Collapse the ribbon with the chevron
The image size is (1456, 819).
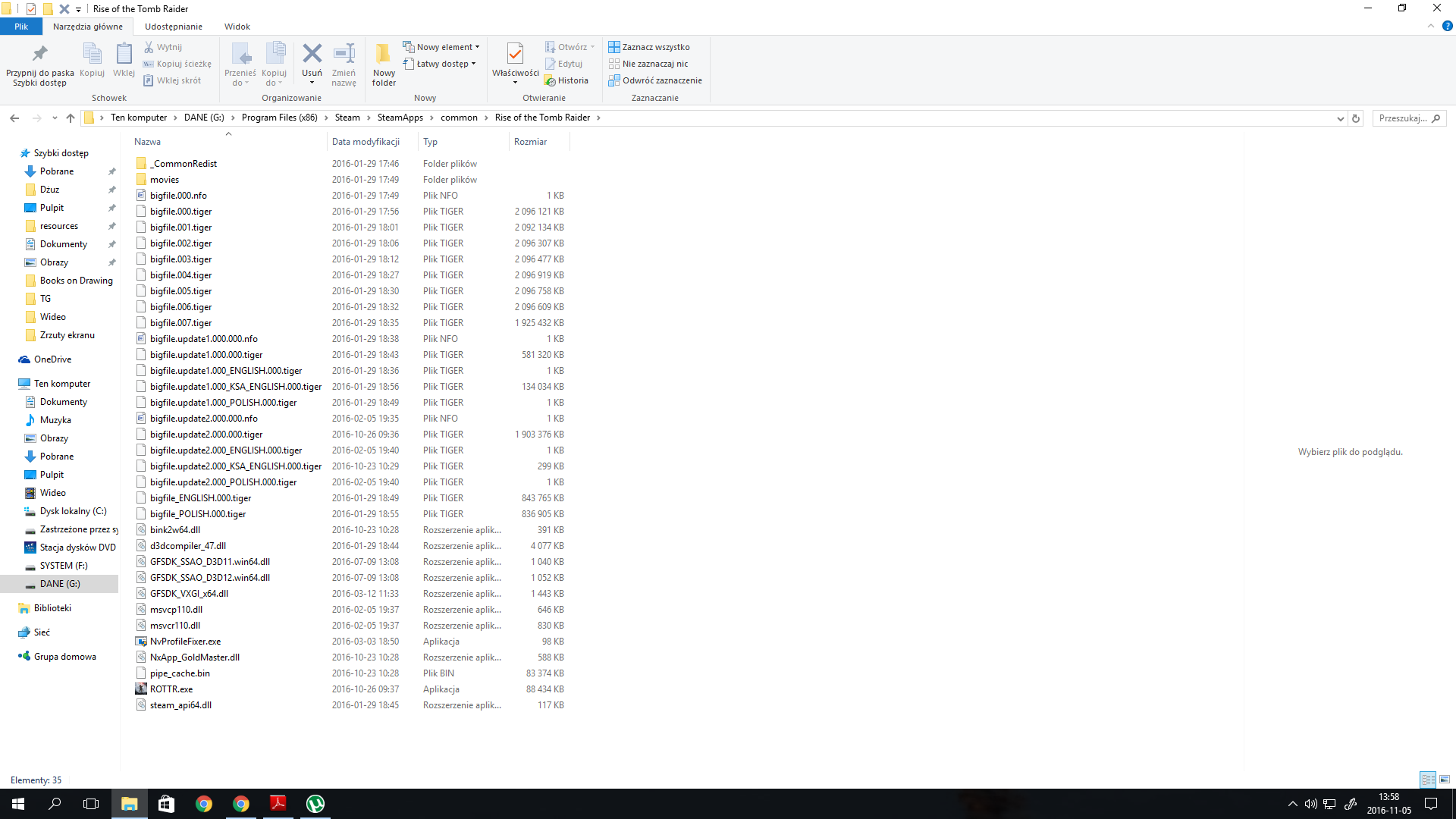1431,26
